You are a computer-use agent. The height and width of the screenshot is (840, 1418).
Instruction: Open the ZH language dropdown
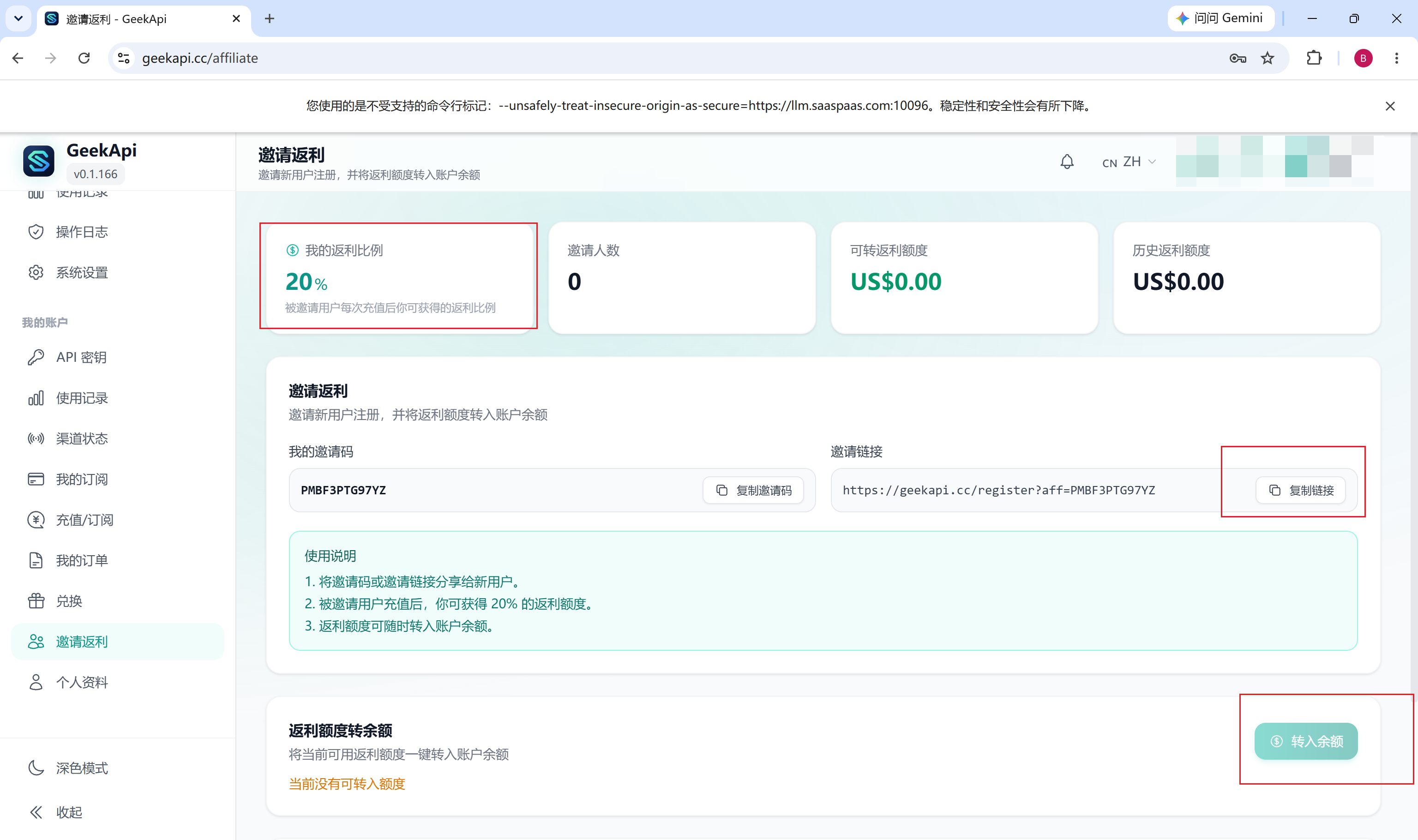pyautogui.click(x=1129, y=162)
